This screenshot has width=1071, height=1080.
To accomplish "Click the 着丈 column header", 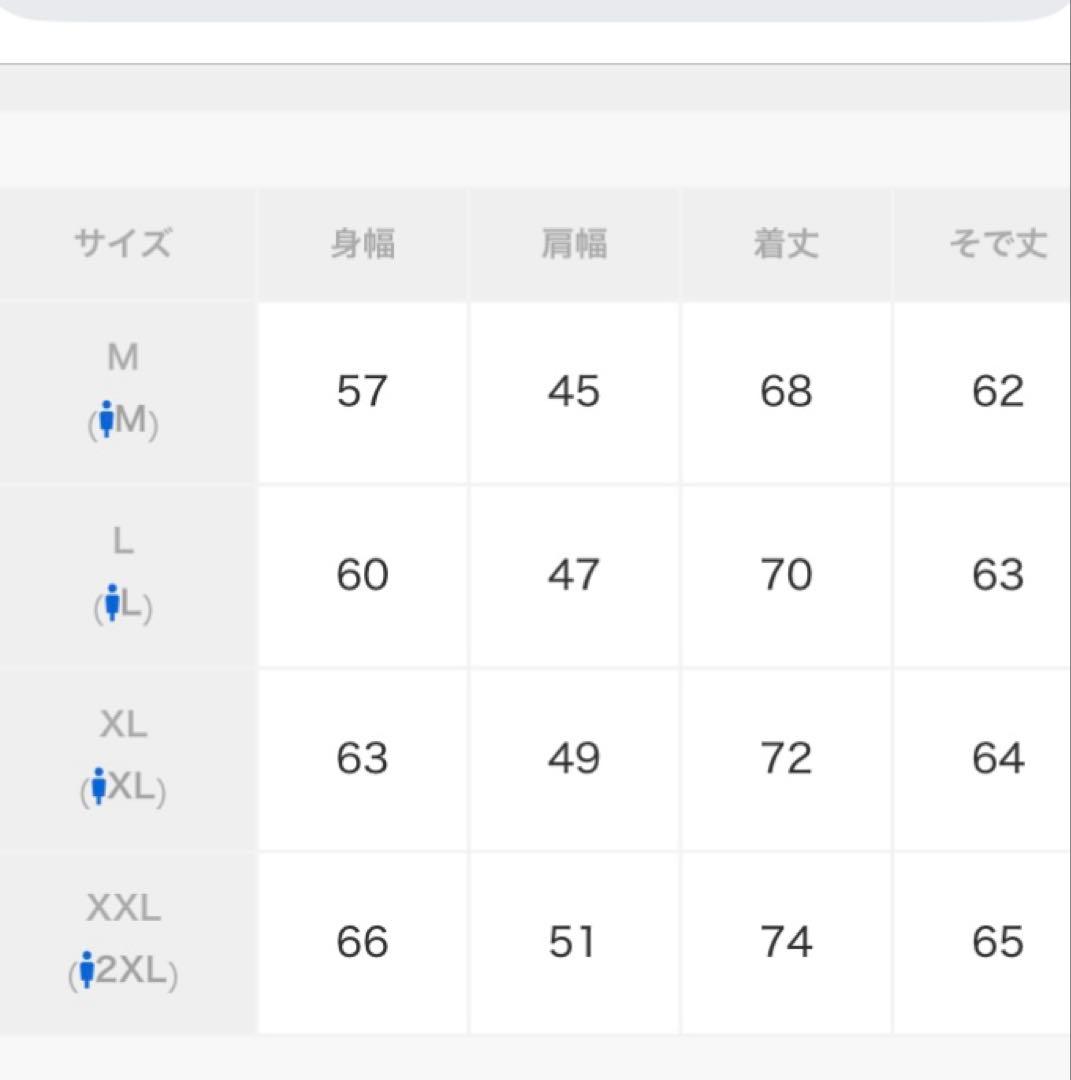I will coord(786,244).
